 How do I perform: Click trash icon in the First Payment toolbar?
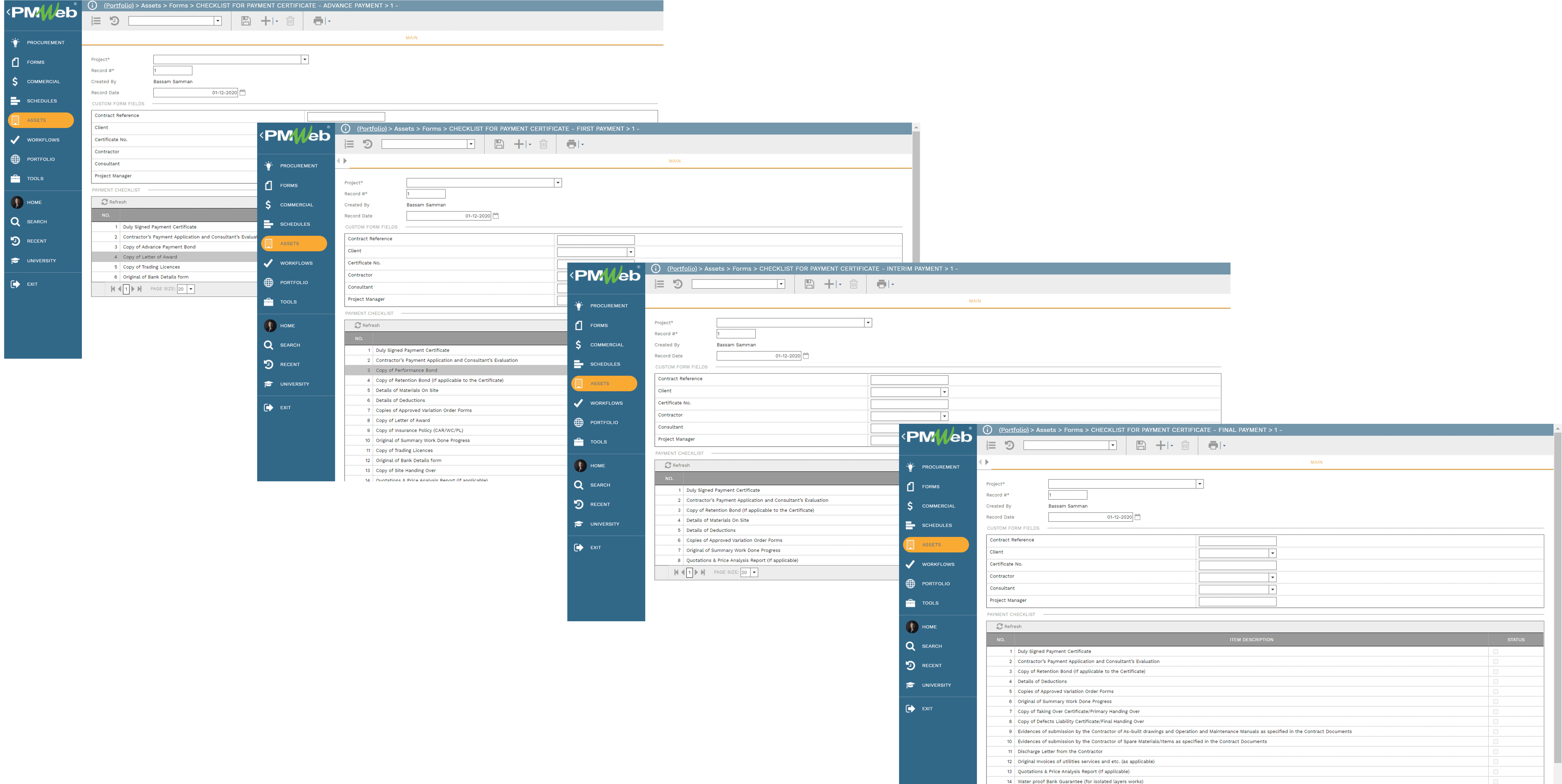(x=543, y=144)
